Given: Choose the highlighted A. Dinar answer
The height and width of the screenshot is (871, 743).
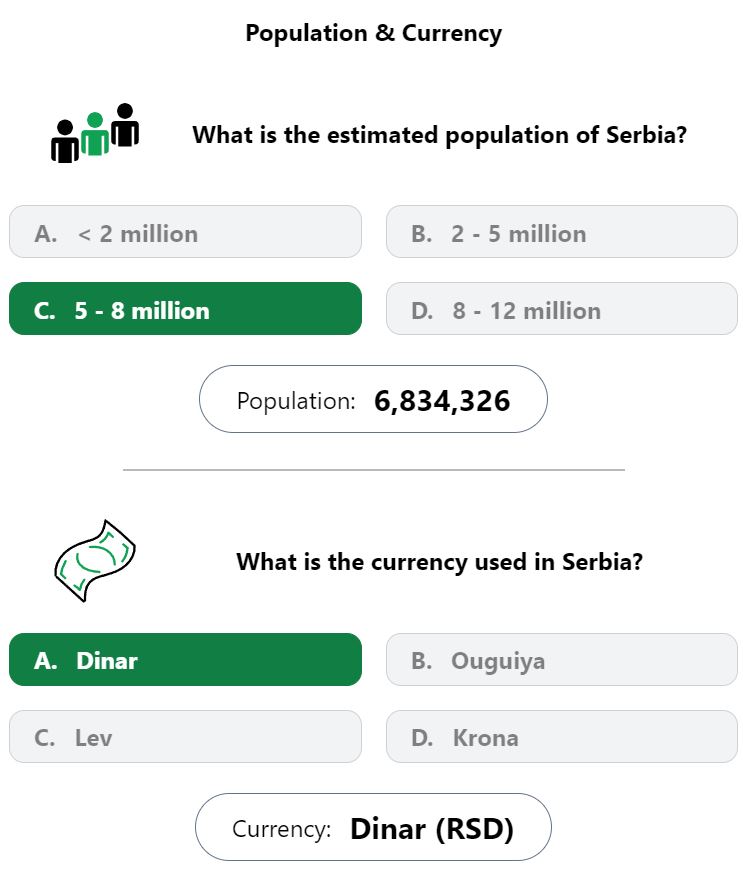Looking at the screenshot, I should click(x=185, y=659).
